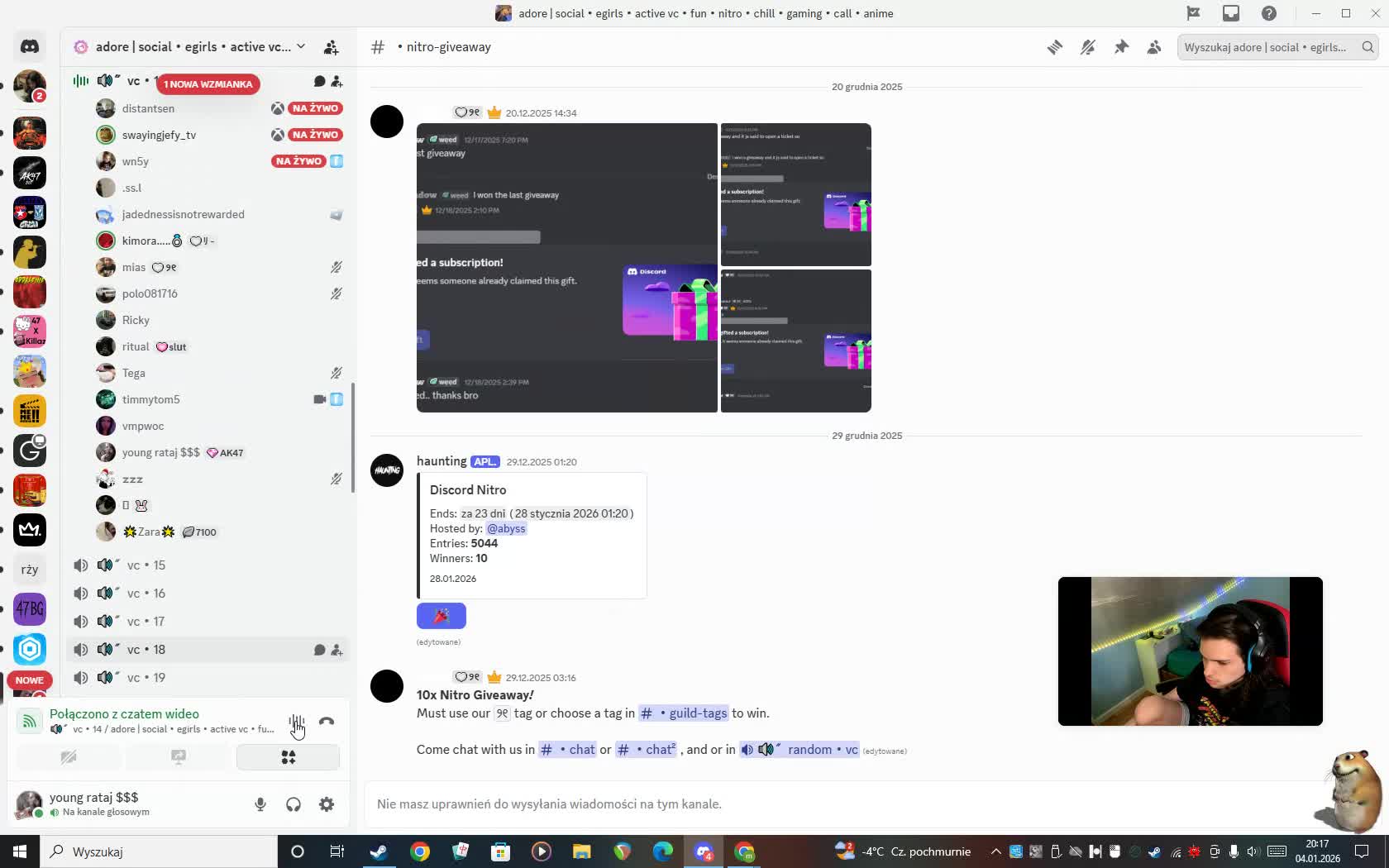Join the vc • 15 voice channel
The image size is (1389, 868).
(146, 565)
